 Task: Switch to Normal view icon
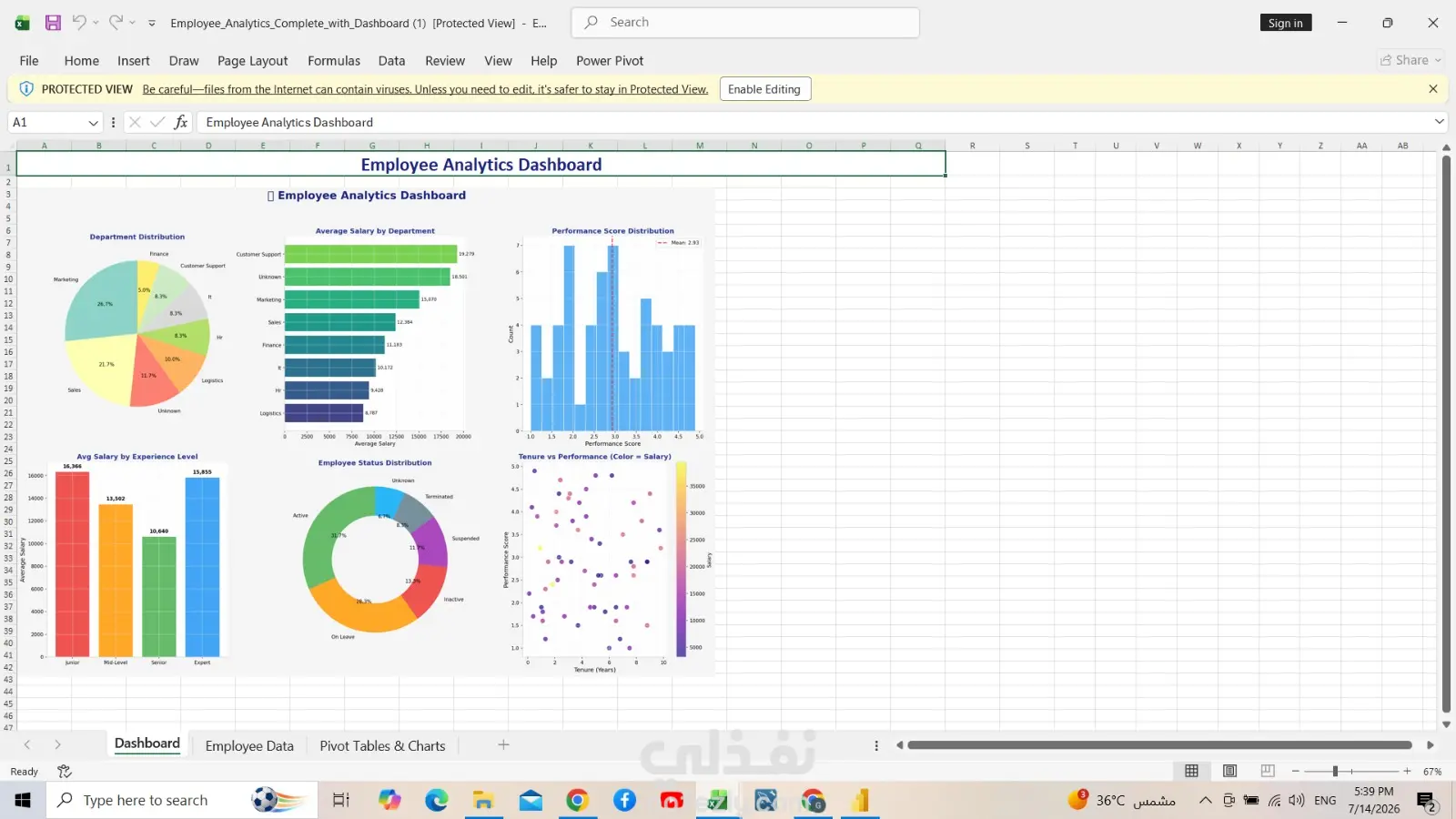tap(1191, 772)
